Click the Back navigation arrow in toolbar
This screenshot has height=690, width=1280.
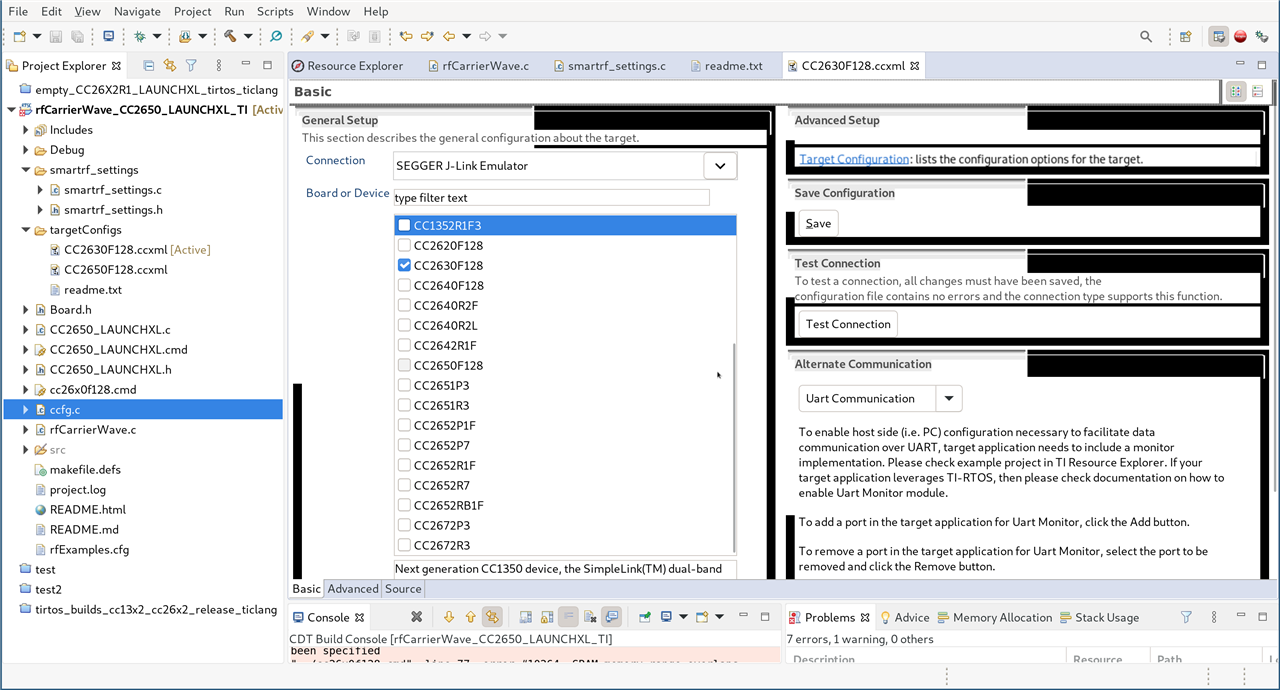(449, 36)
